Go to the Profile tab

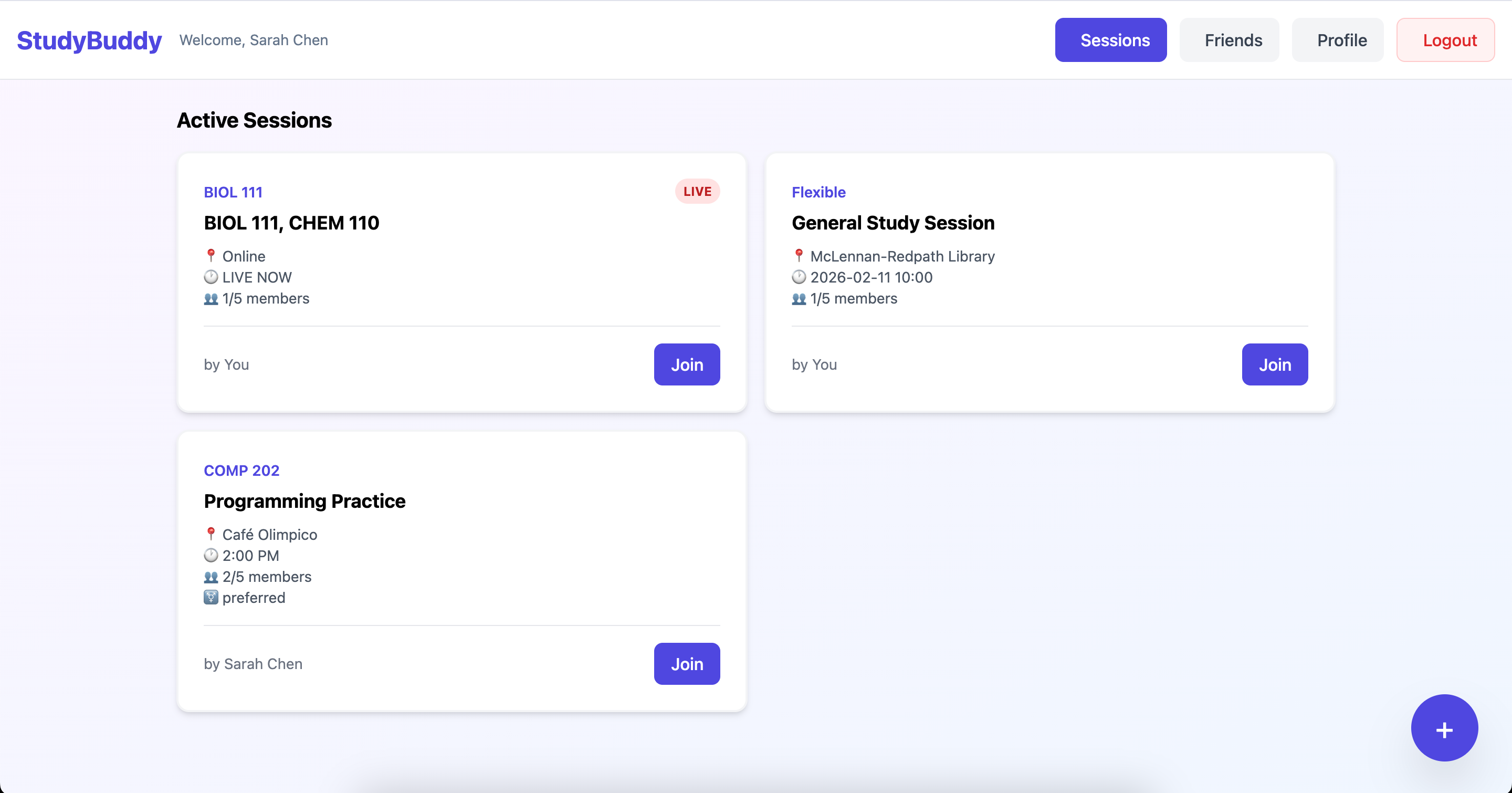click(x=1337, y=40)
